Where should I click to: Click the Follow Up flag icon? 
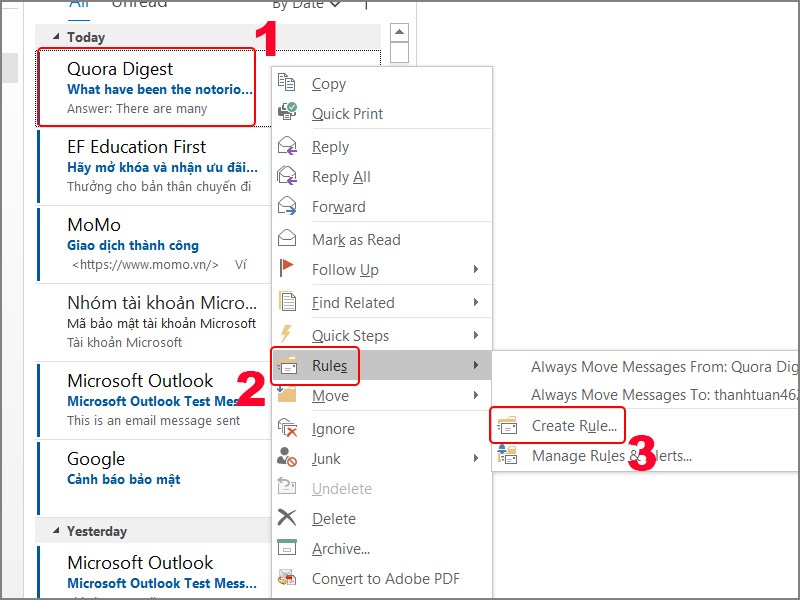[288, 270]
